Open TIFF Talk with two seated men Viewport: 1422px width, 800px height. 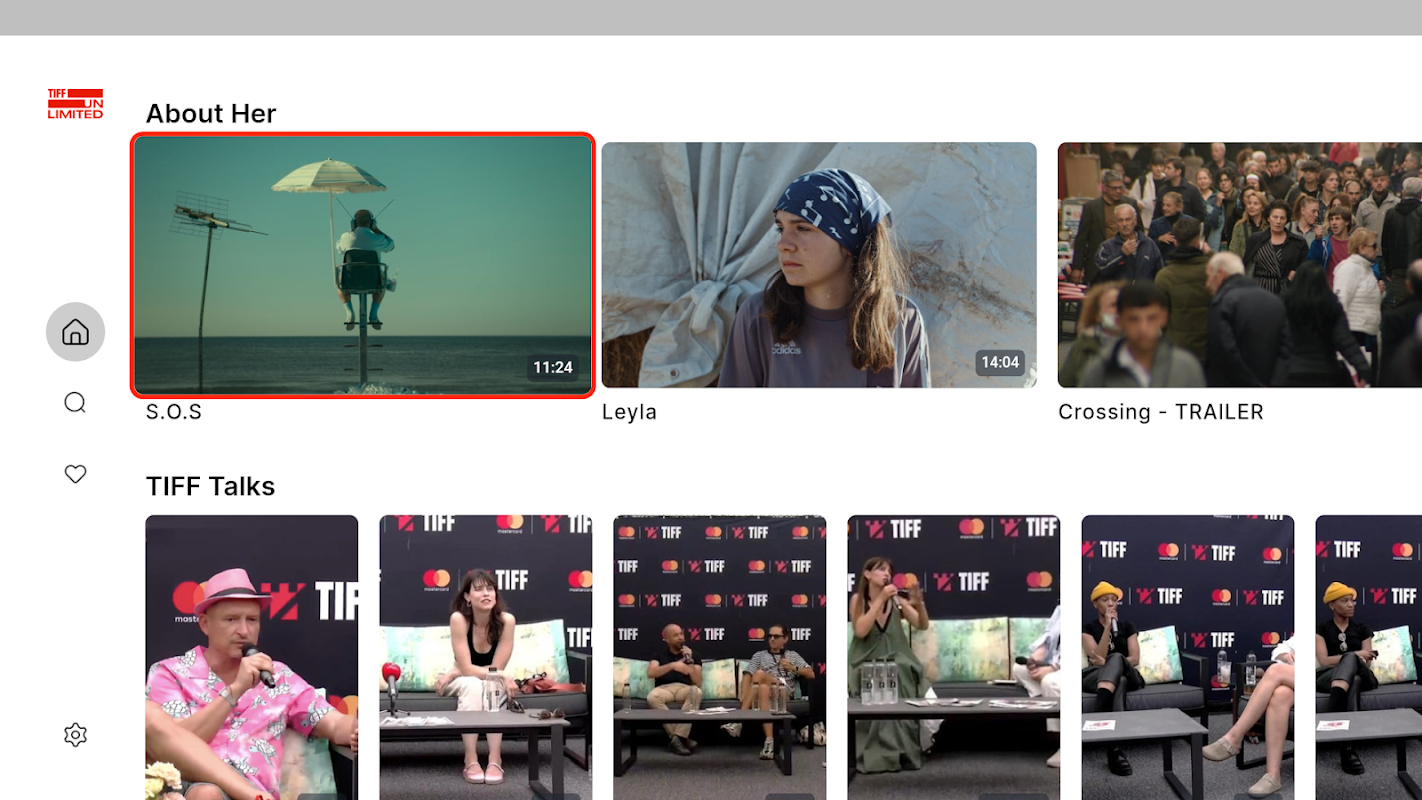tap(720, 657)
